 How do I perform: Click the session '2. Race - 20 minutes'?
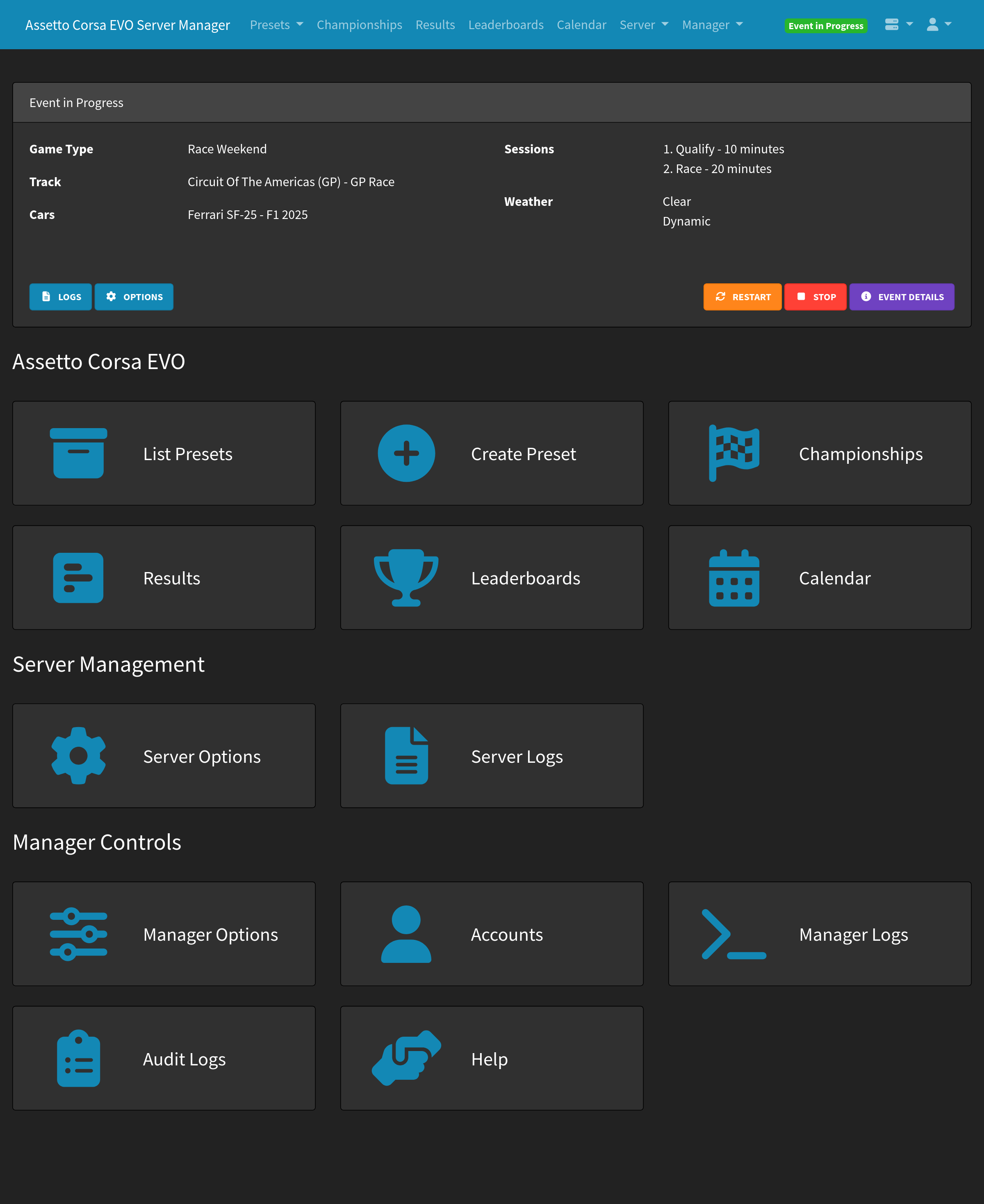(x=717, y=169)
